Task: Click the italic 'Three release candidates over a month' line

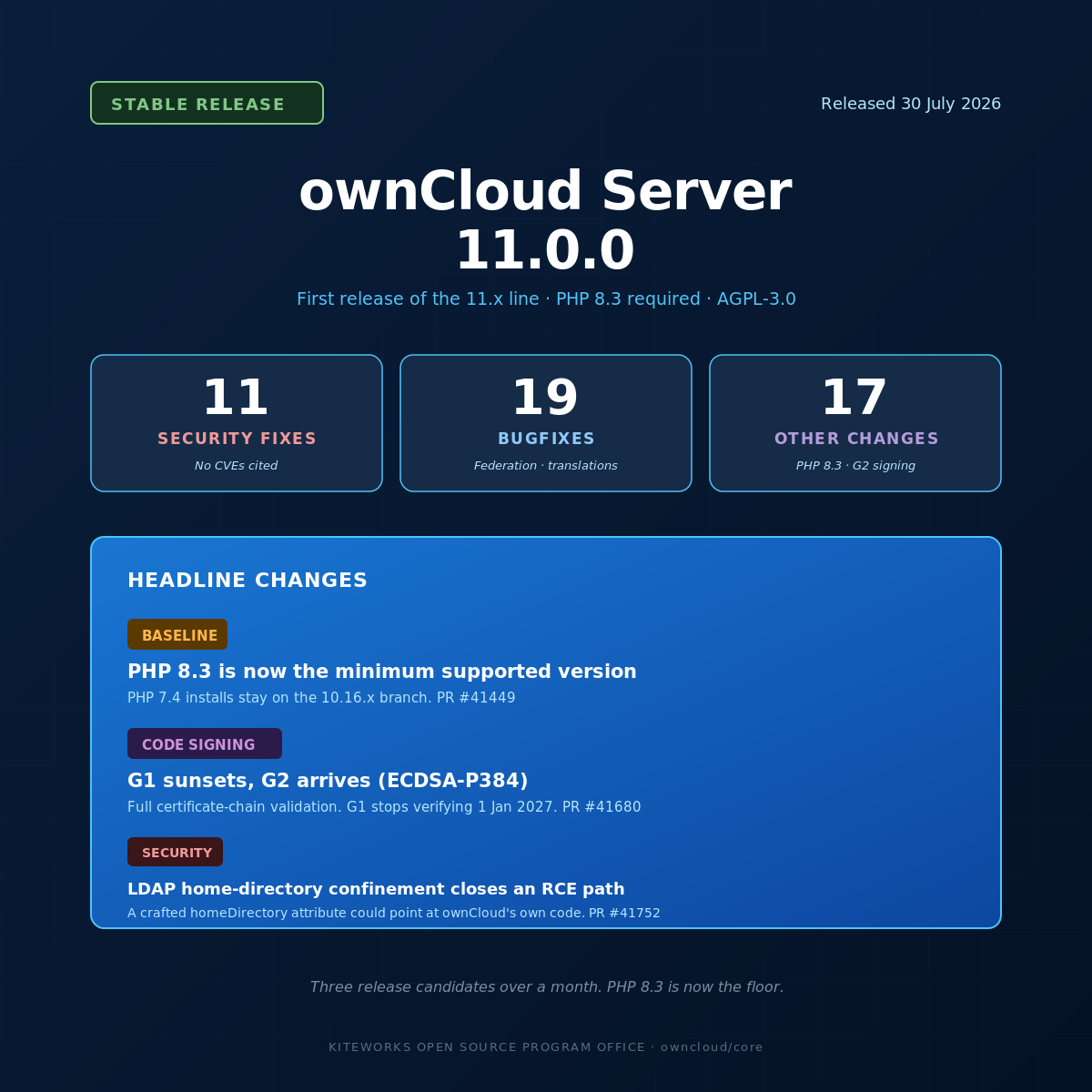Action: 546,987
